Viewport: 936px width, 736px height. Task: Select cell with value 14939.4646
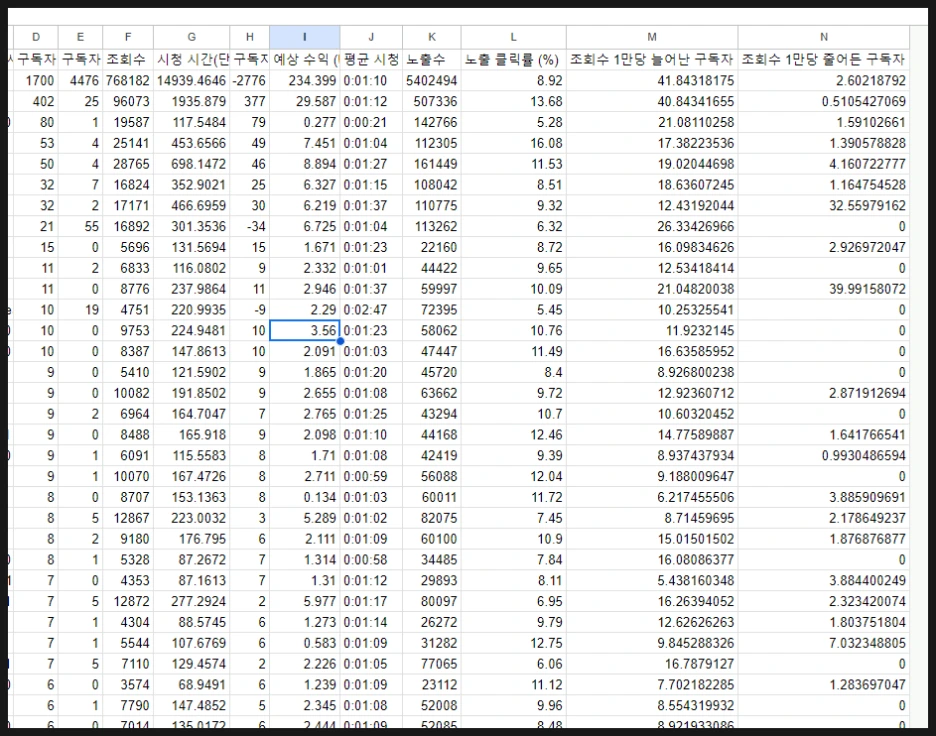[x=192, y=80]
